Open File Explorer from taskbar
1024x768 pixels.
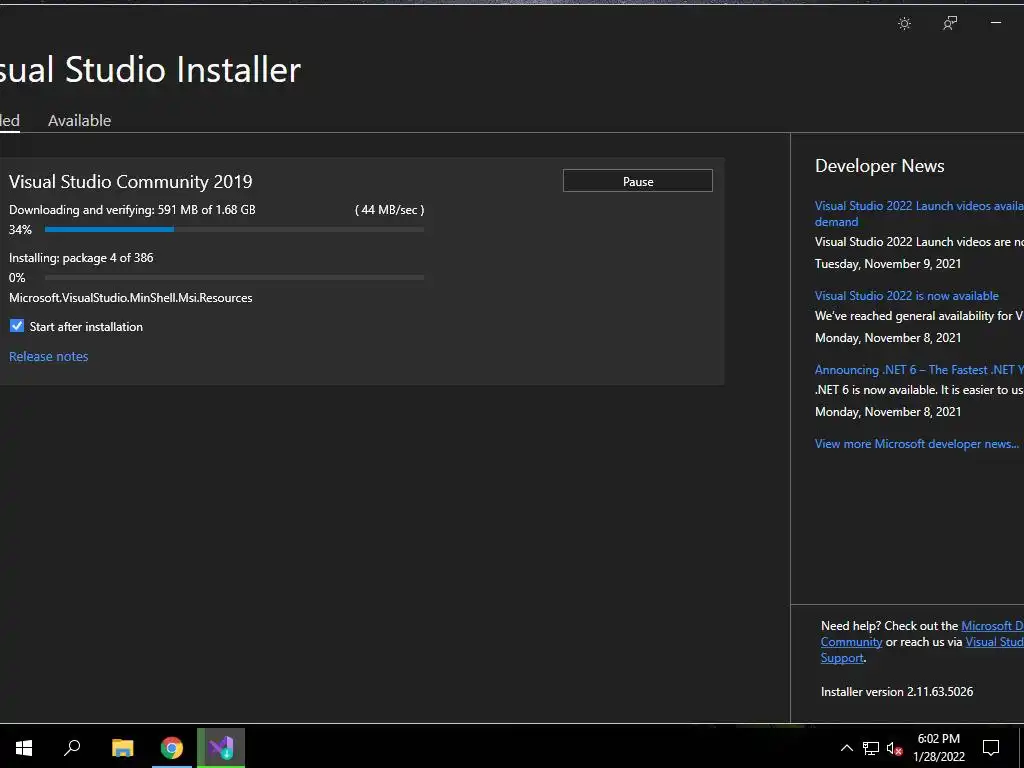click(x=122, y=748)
